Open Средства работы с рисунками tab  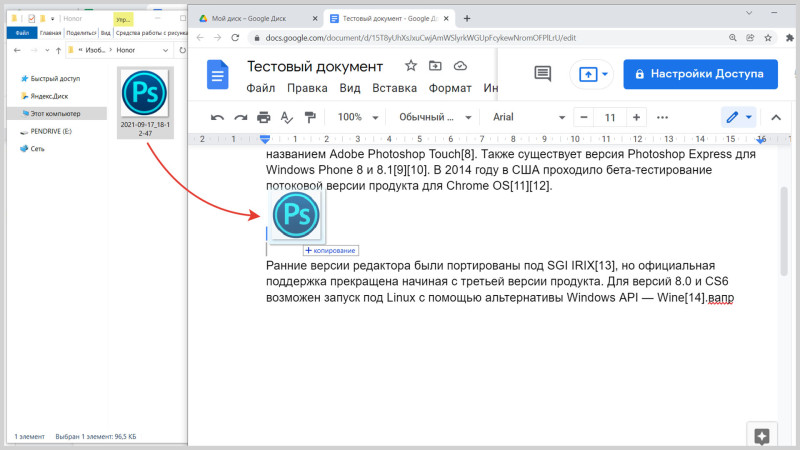tap(151, 33)
